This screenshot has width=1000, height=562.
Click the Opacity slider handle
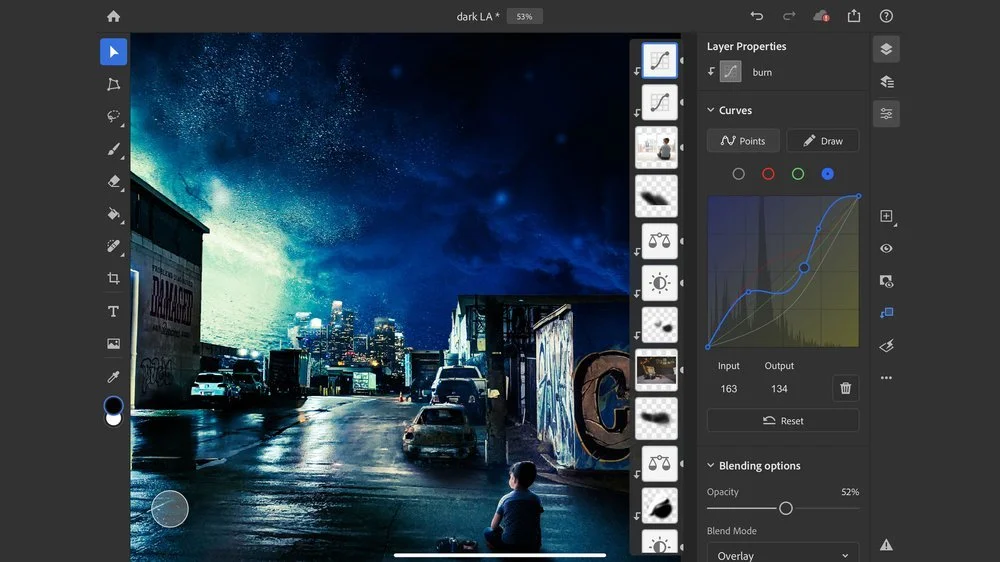coord(786,508)
